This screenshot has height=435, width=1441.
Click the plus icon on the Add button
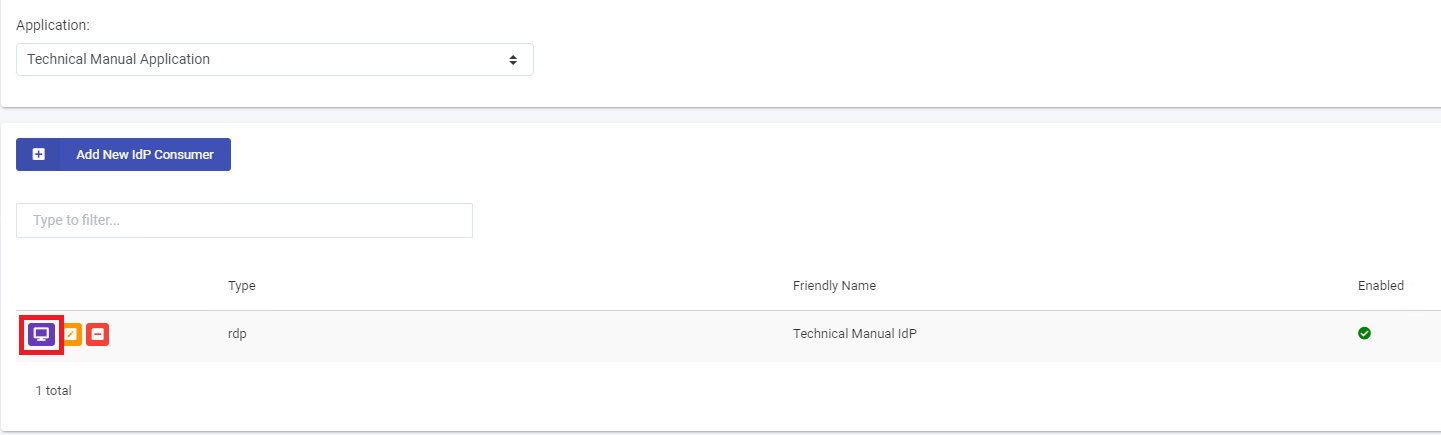pos(39,155)
